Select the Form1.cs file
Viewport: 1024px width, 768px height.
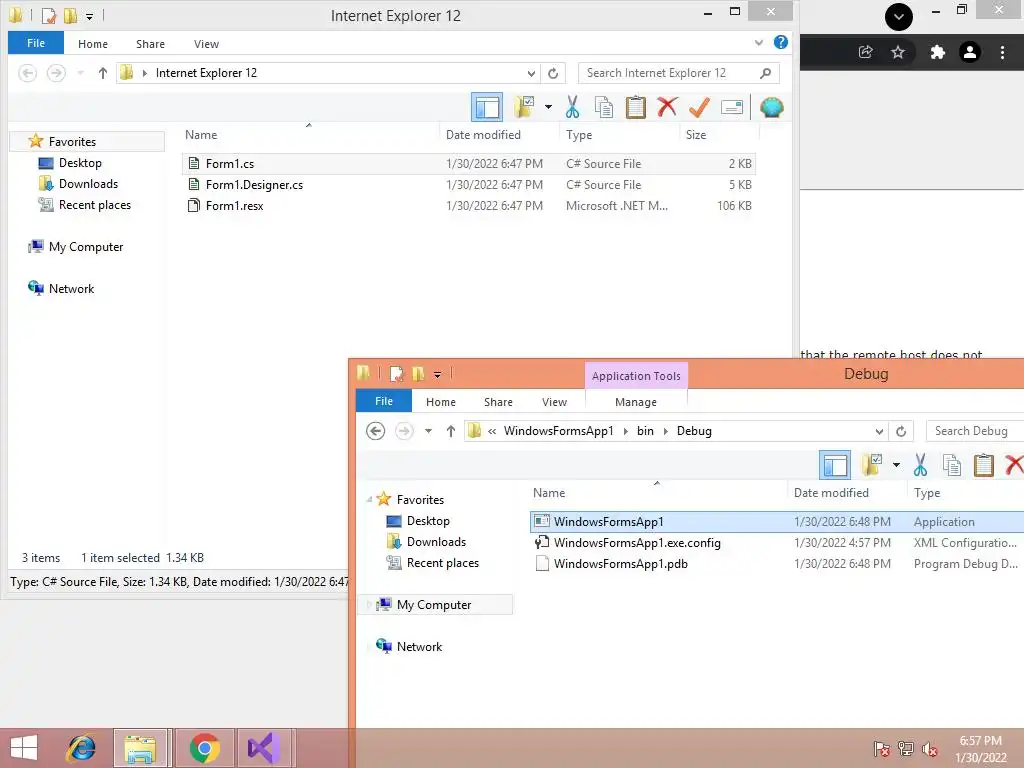tap(469, 164)
